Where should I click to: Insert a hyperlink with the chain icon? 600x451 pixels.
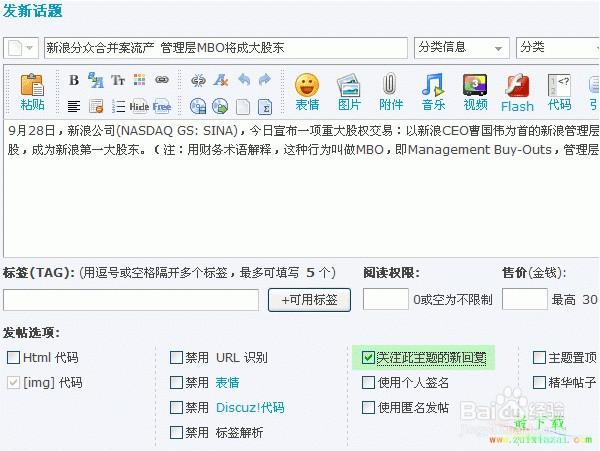pos(162,80)
